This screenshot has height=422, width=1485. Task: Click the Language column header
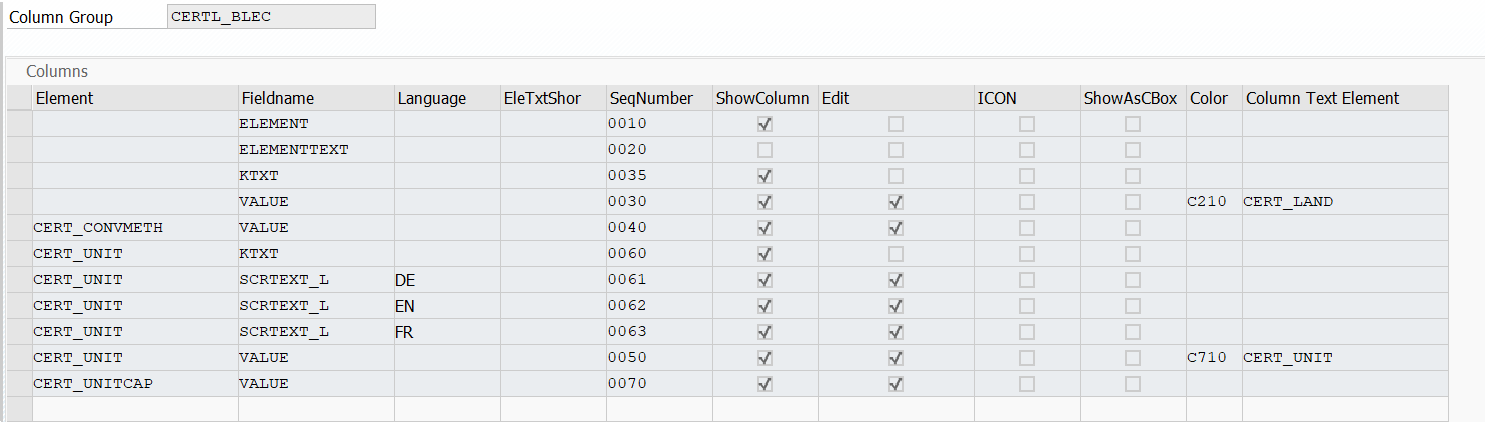click(432, 98)
